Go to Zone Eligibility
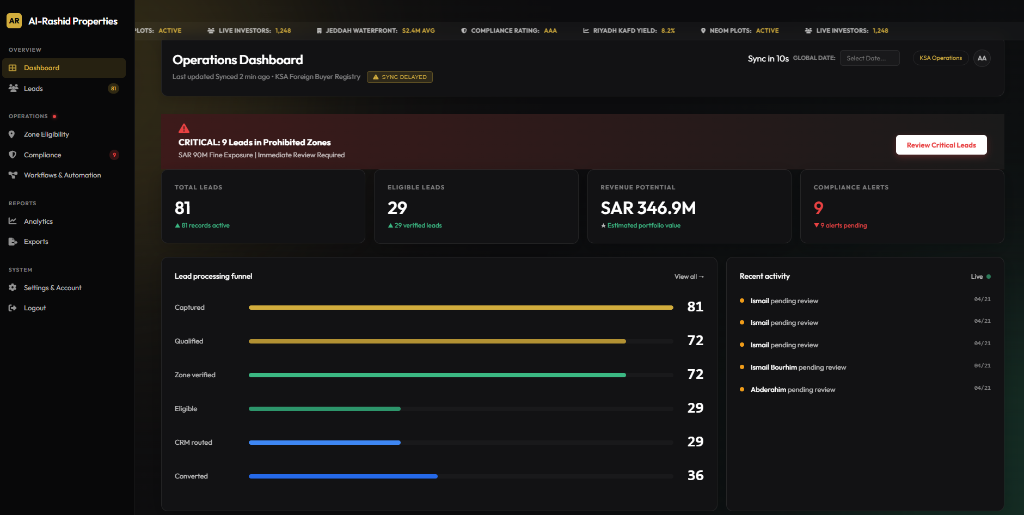The width and height of the screenshot is (1024, 515). pos(64,134)
